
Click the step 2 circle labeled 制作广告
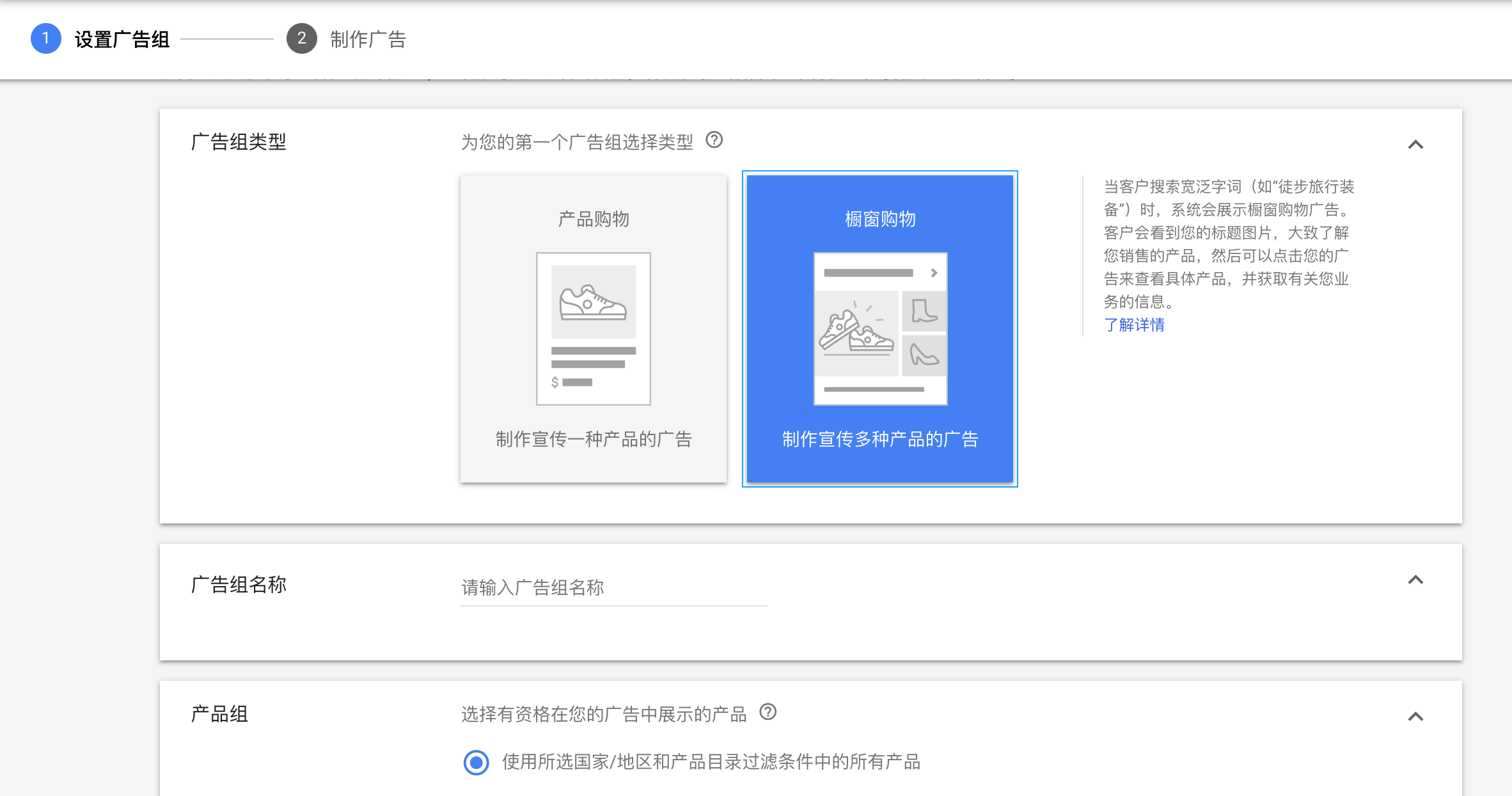tap(301, 39)
